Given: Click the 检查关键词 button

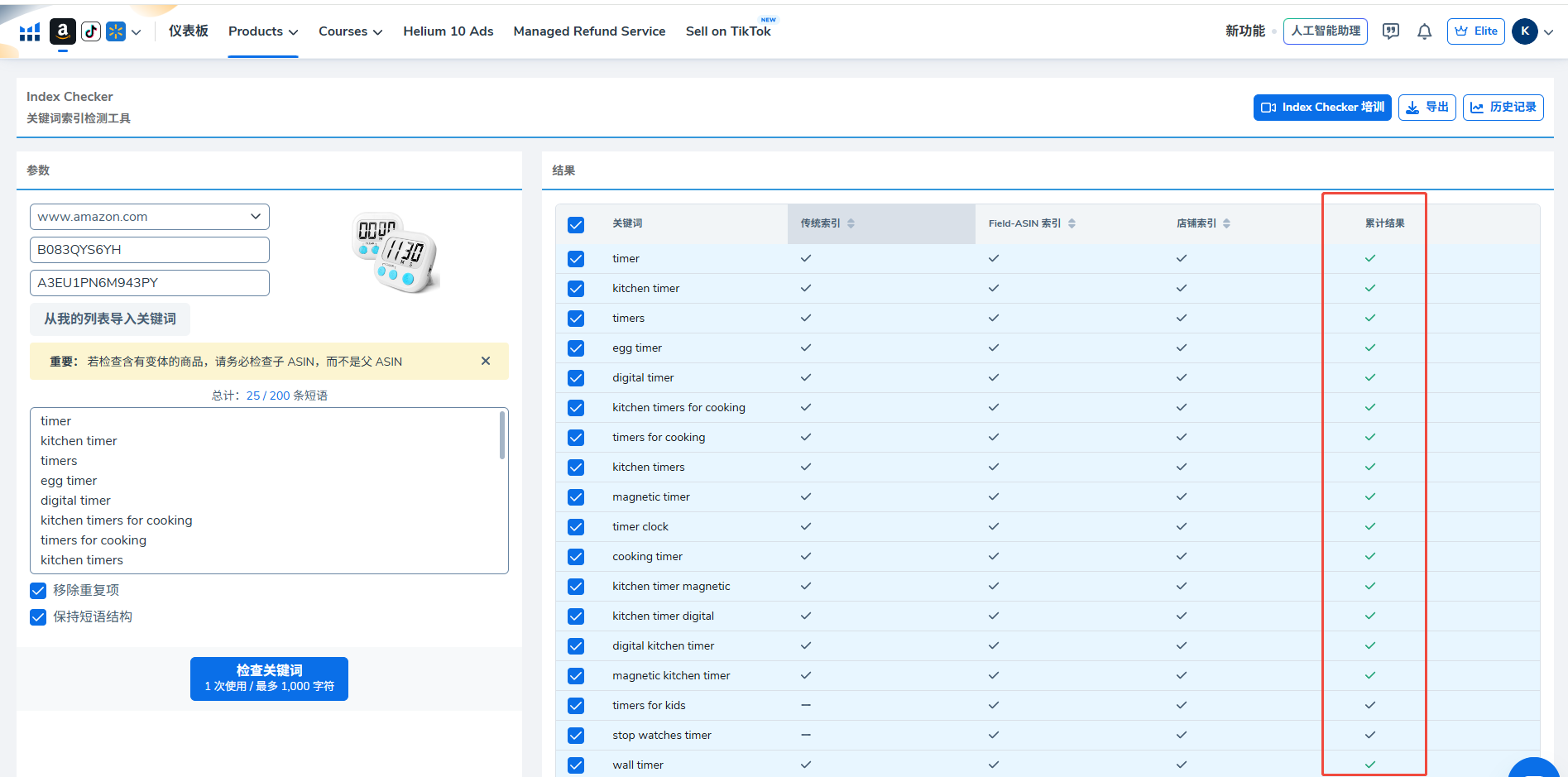Looking at the screenshot, I should (269, 679).
